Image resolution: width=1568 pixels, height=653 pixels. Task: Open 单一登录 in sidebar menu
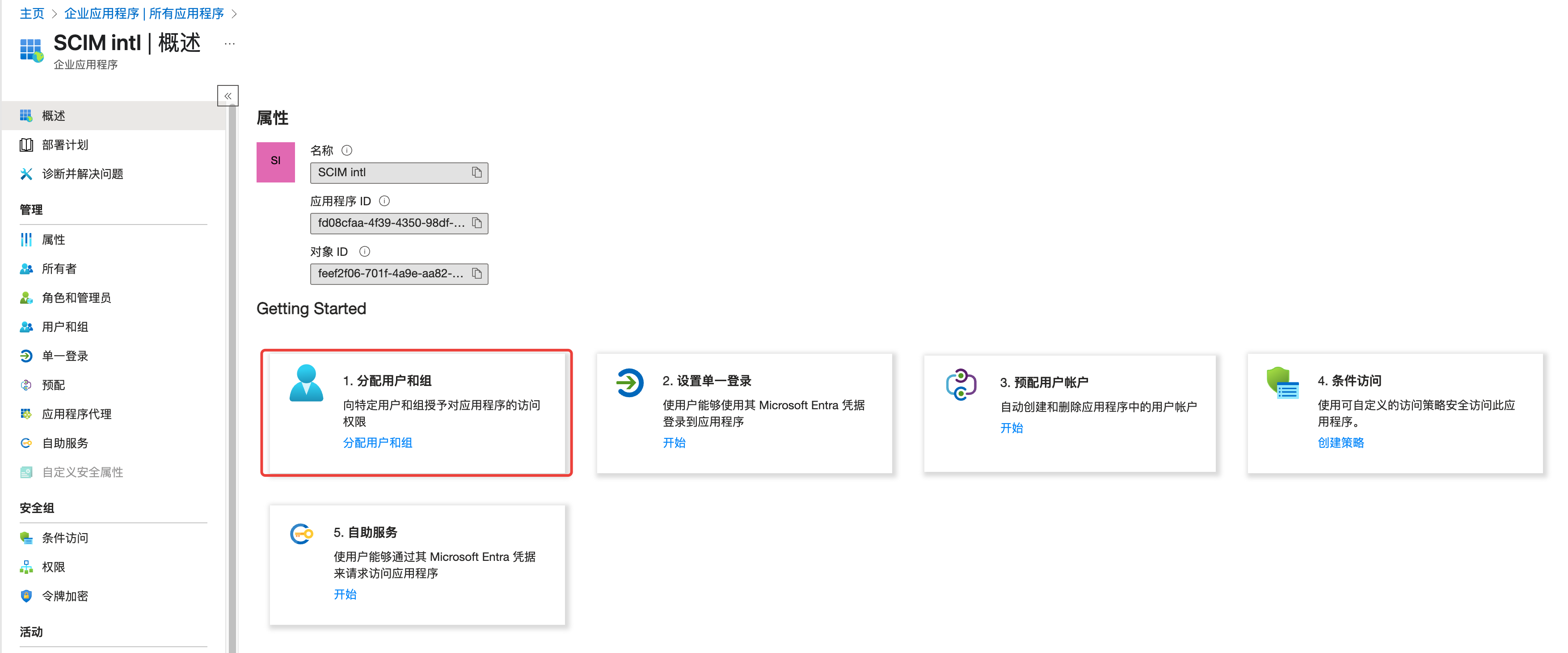[x=65, y=356]
